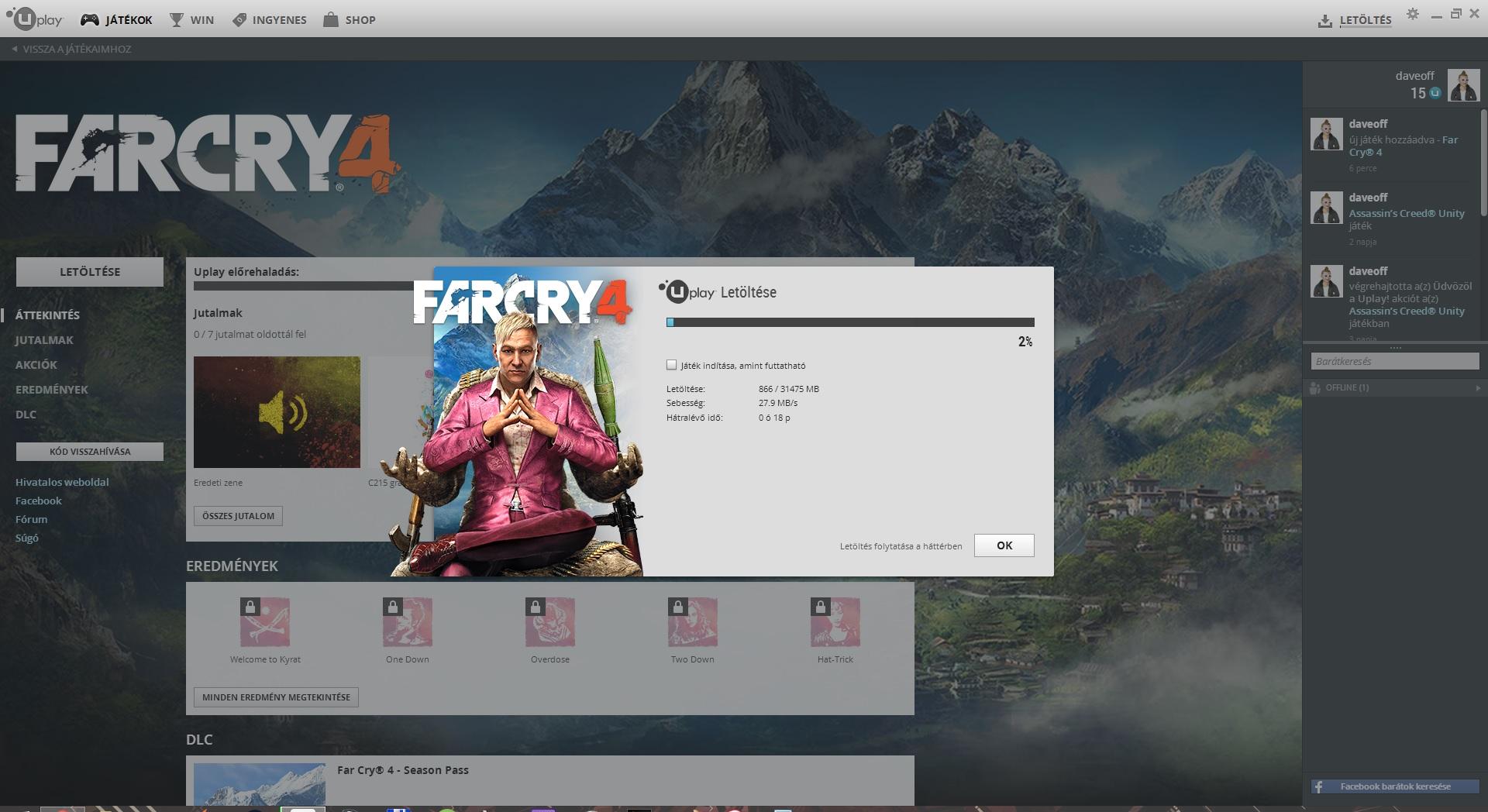The width and height of the screenshot is (1488, 812).
Task: Click avatar of '2 napja' feed post
Action: click(1326, 208)
